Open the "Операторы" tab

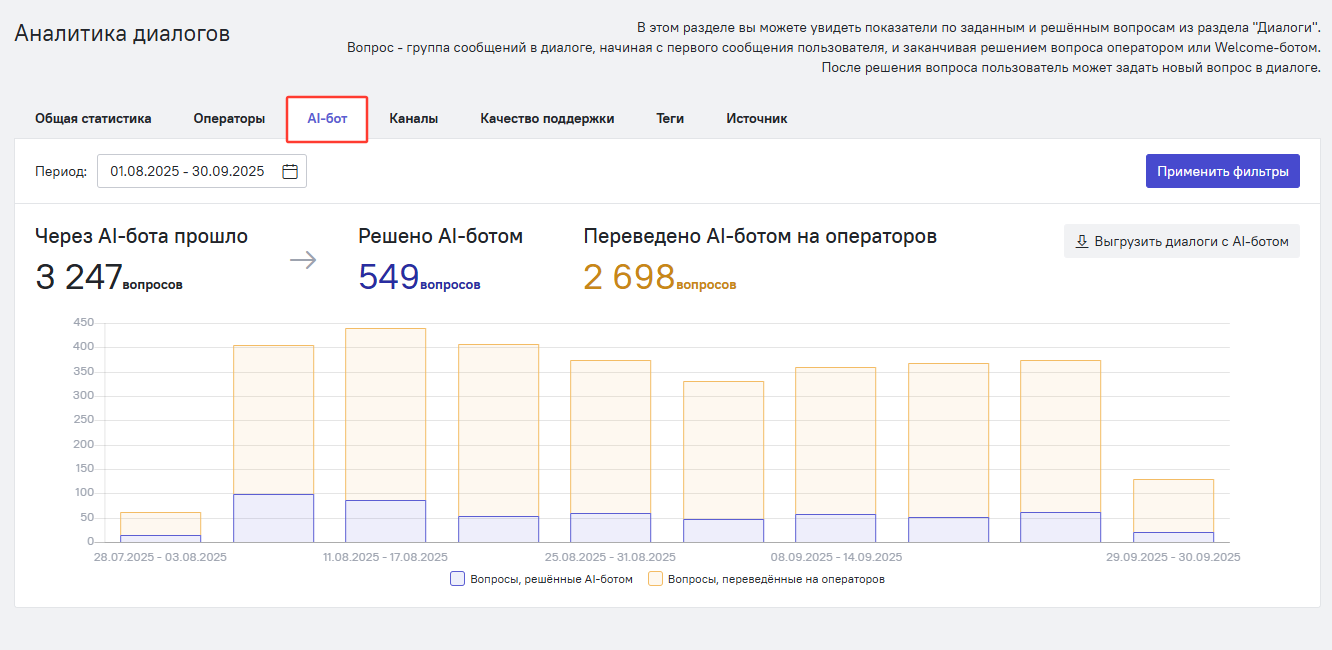click(229, 118)
